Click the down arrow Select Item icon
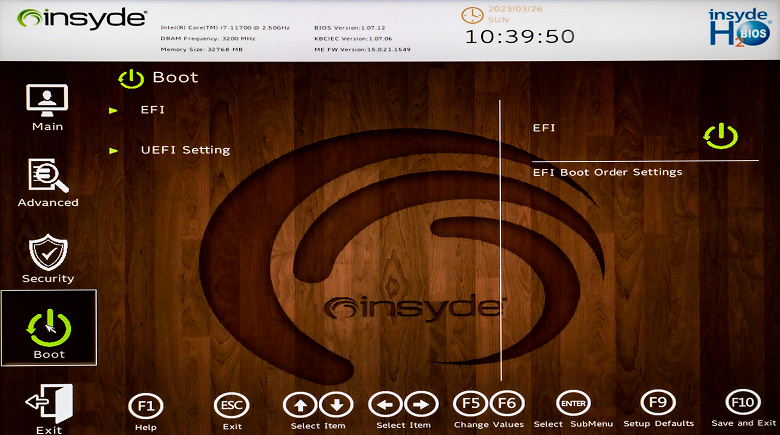The width and height of the screenshot is (780, 435). [x=336, y=405]
